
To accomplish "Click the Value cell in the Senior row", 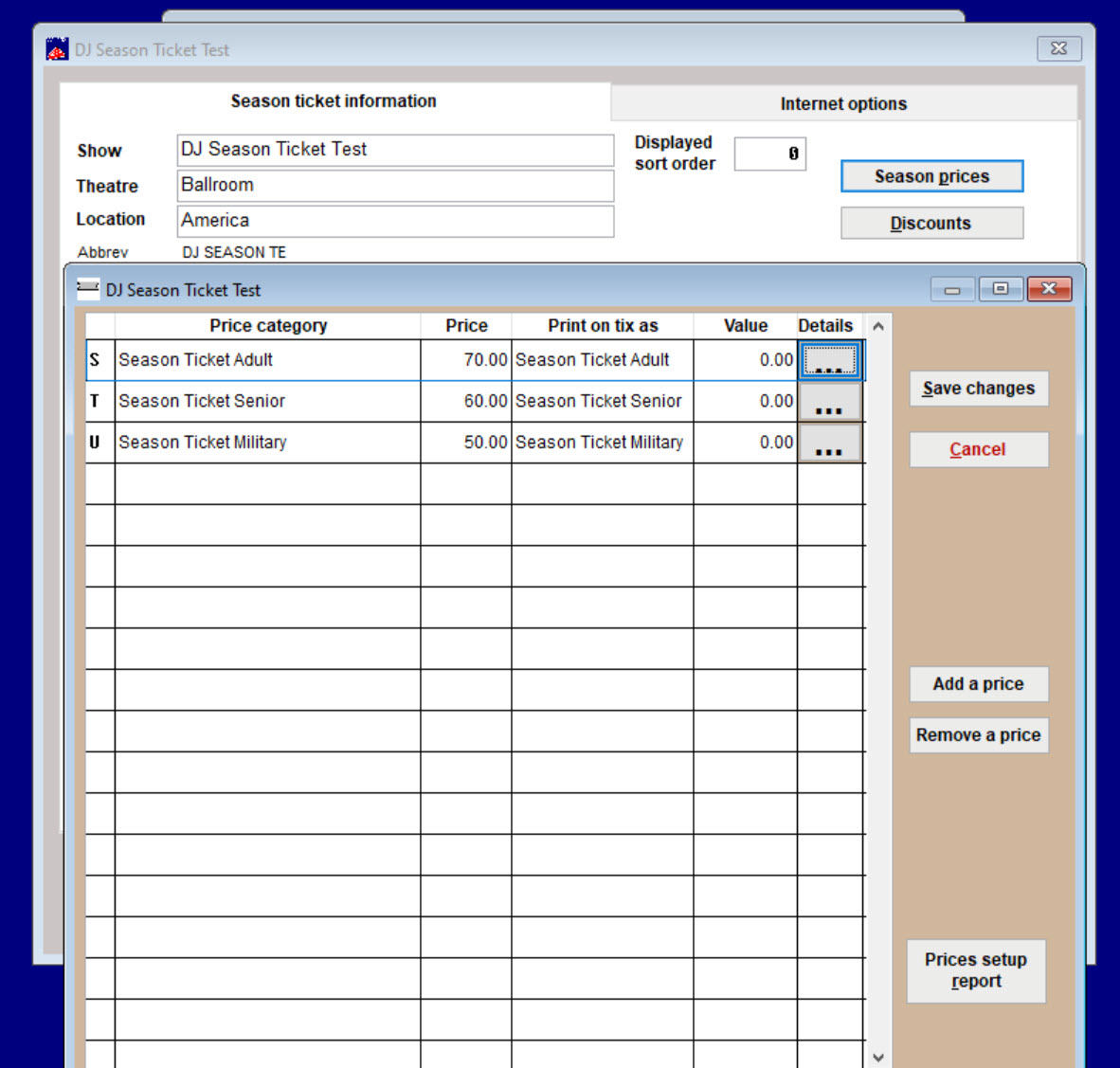I will [x=745, y=402].
